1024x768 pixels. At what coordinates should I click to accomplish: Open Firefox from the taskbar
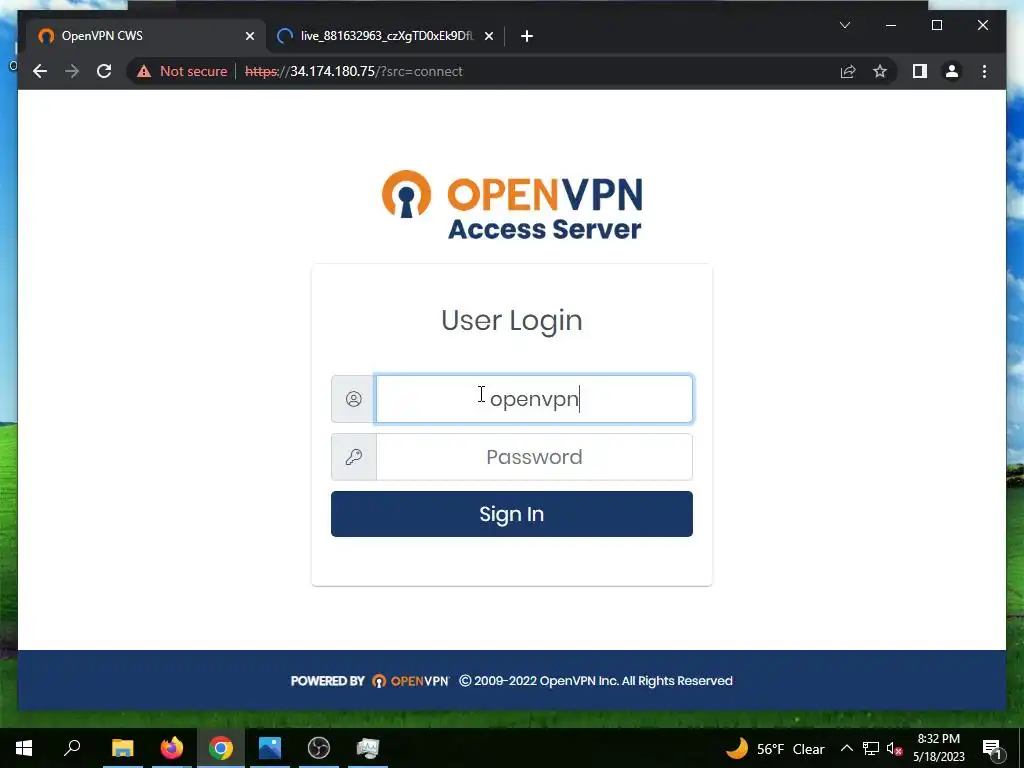click(x=172, y=748)
